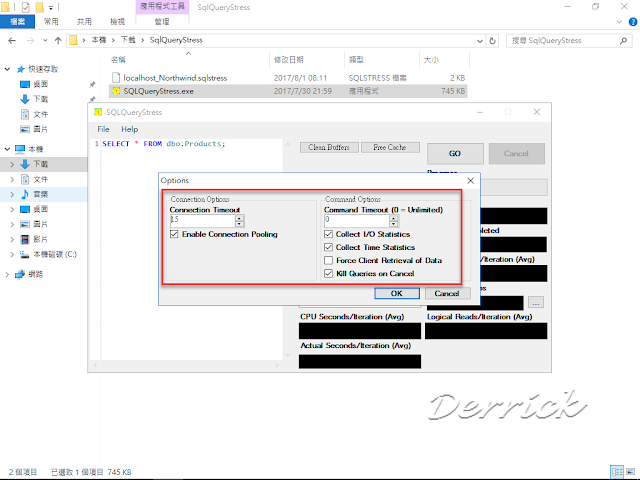
Task: Click the Clean Buffers button
Action: (329, 147)
